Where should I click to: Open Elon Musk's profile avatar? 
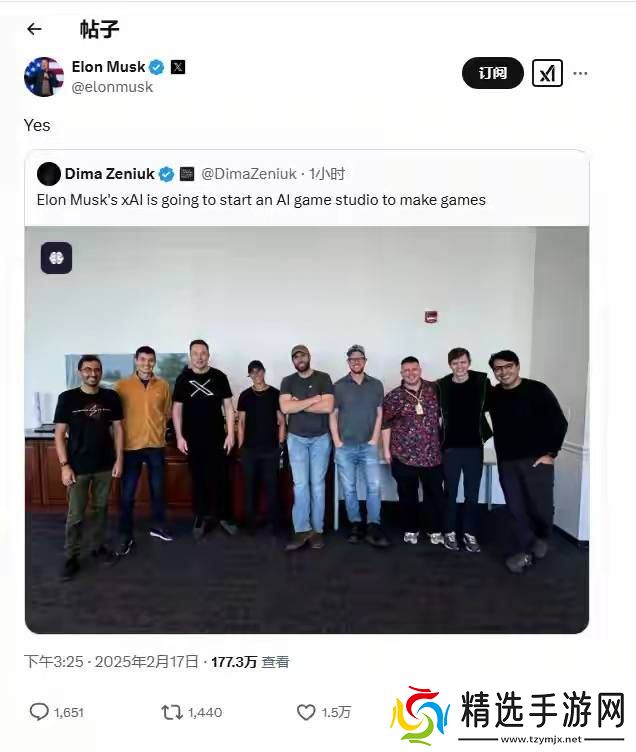[x=44, y=77]
